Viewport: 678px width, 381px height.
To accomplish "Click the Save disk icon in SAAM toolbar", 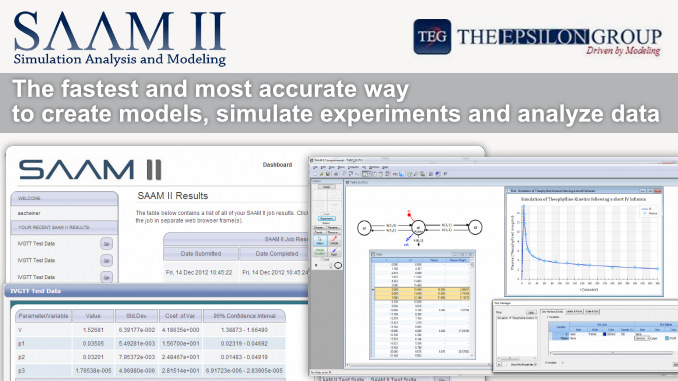I will (x=328, y=174).
